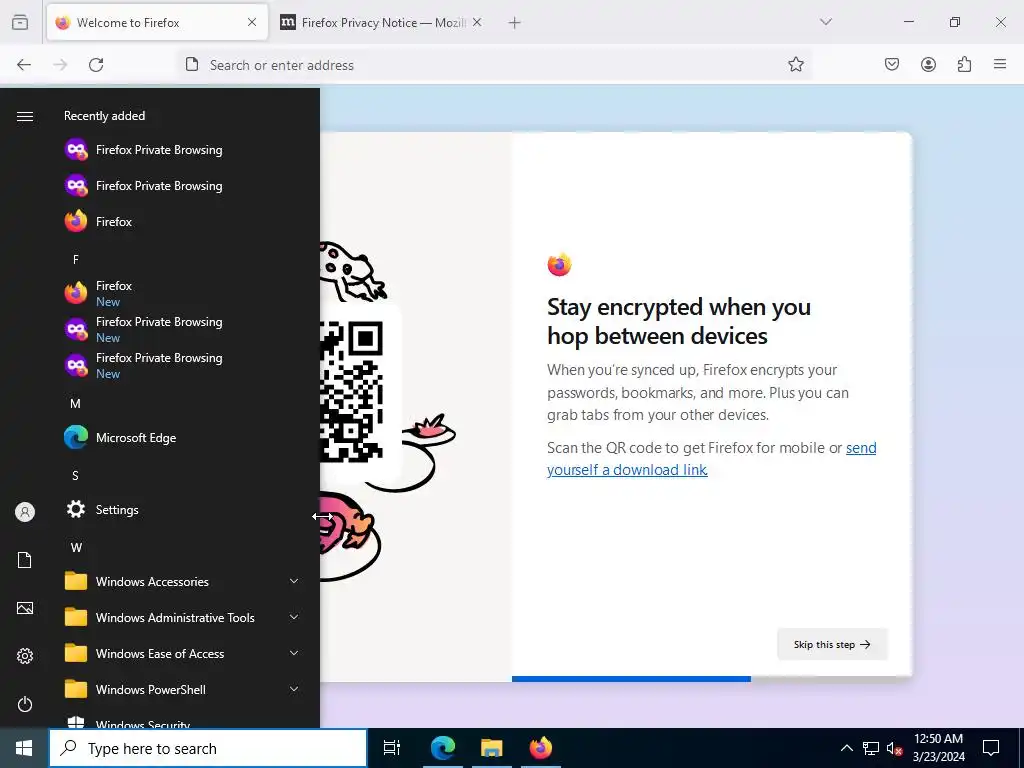This screenshot has width=1024, height=768.
Task: Follow the send yourself a download link
Action: pos(711,459)
